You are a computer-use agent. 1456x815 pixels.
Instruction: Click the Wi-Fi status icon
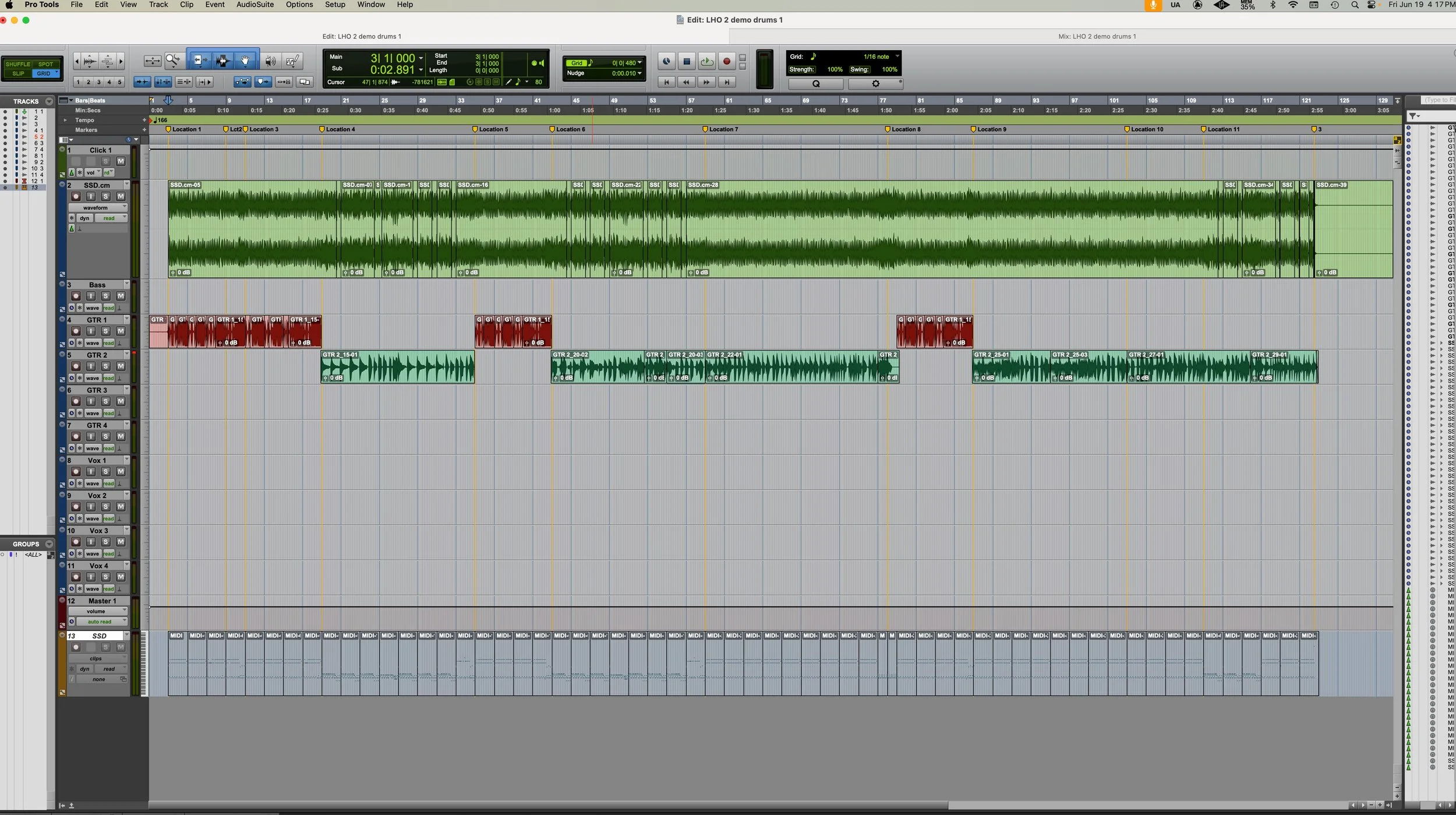(1293, 5)
